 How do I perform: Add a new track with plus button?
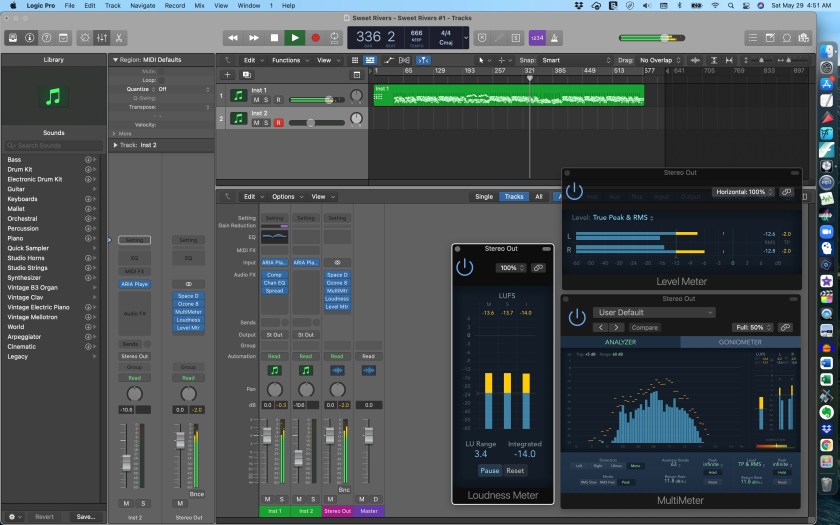227,75
